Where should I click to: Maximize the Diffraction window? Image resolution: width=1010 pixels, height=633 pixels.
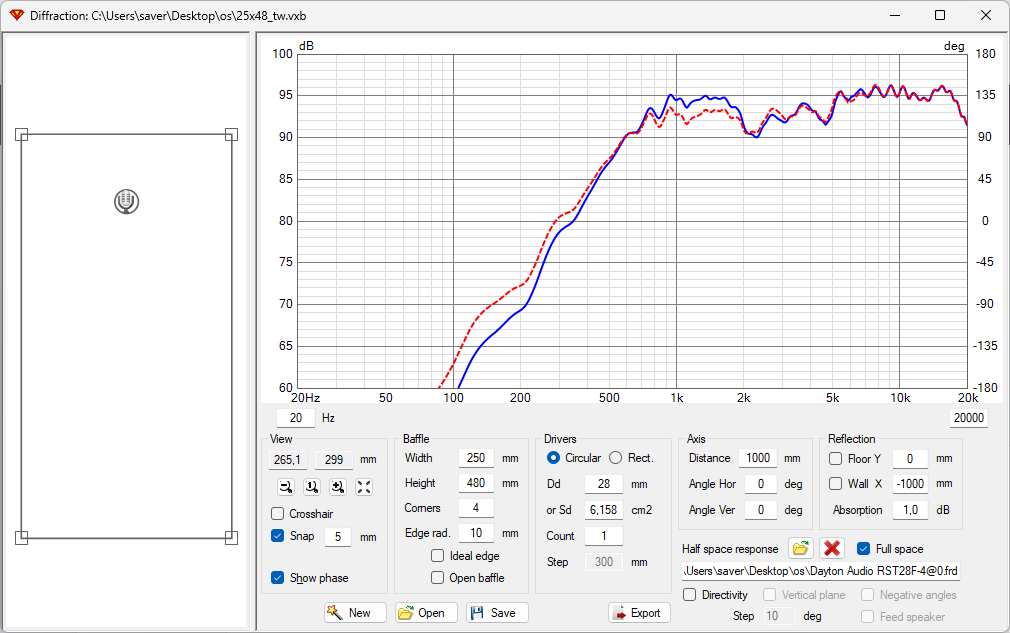coord(940,15)
